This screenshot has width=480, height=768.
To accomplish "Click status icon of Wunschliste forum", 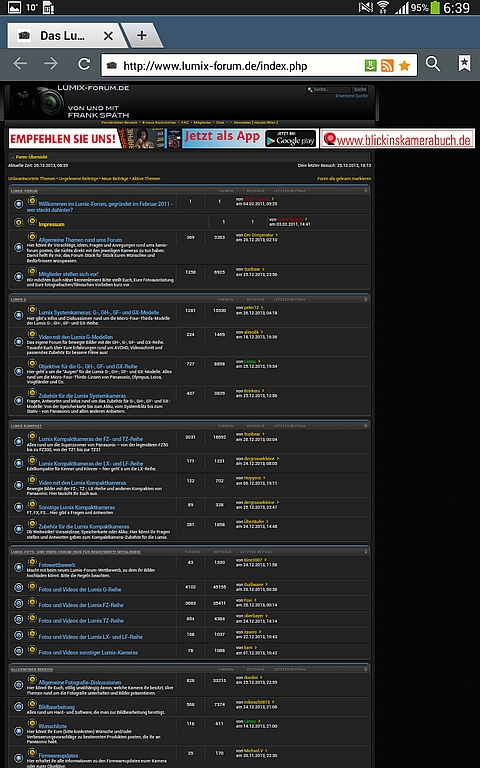I will [19, 730].
